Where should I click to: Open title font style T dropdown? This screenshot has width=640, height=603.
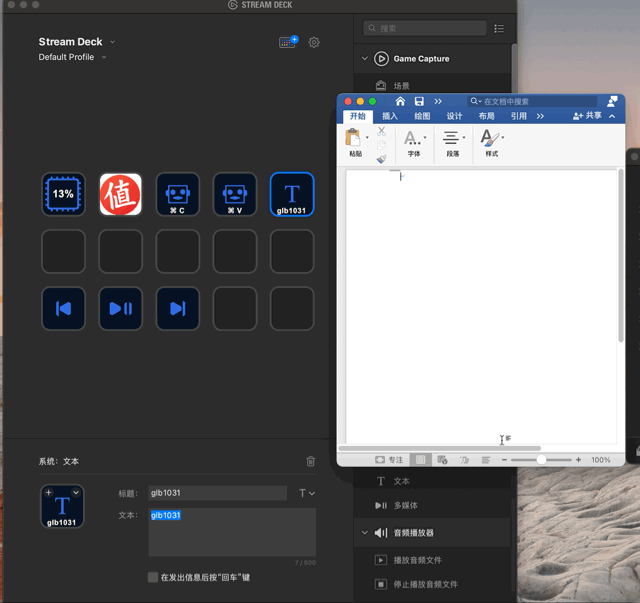tap(307, 493)
